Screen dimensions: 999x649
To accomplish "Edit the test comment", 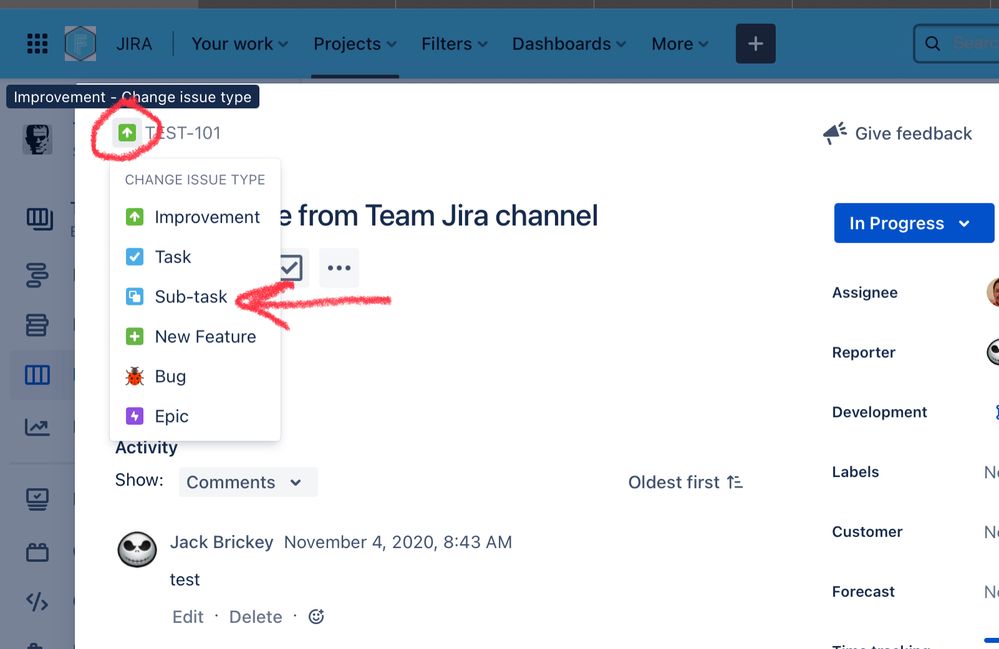I will point(188,617).
